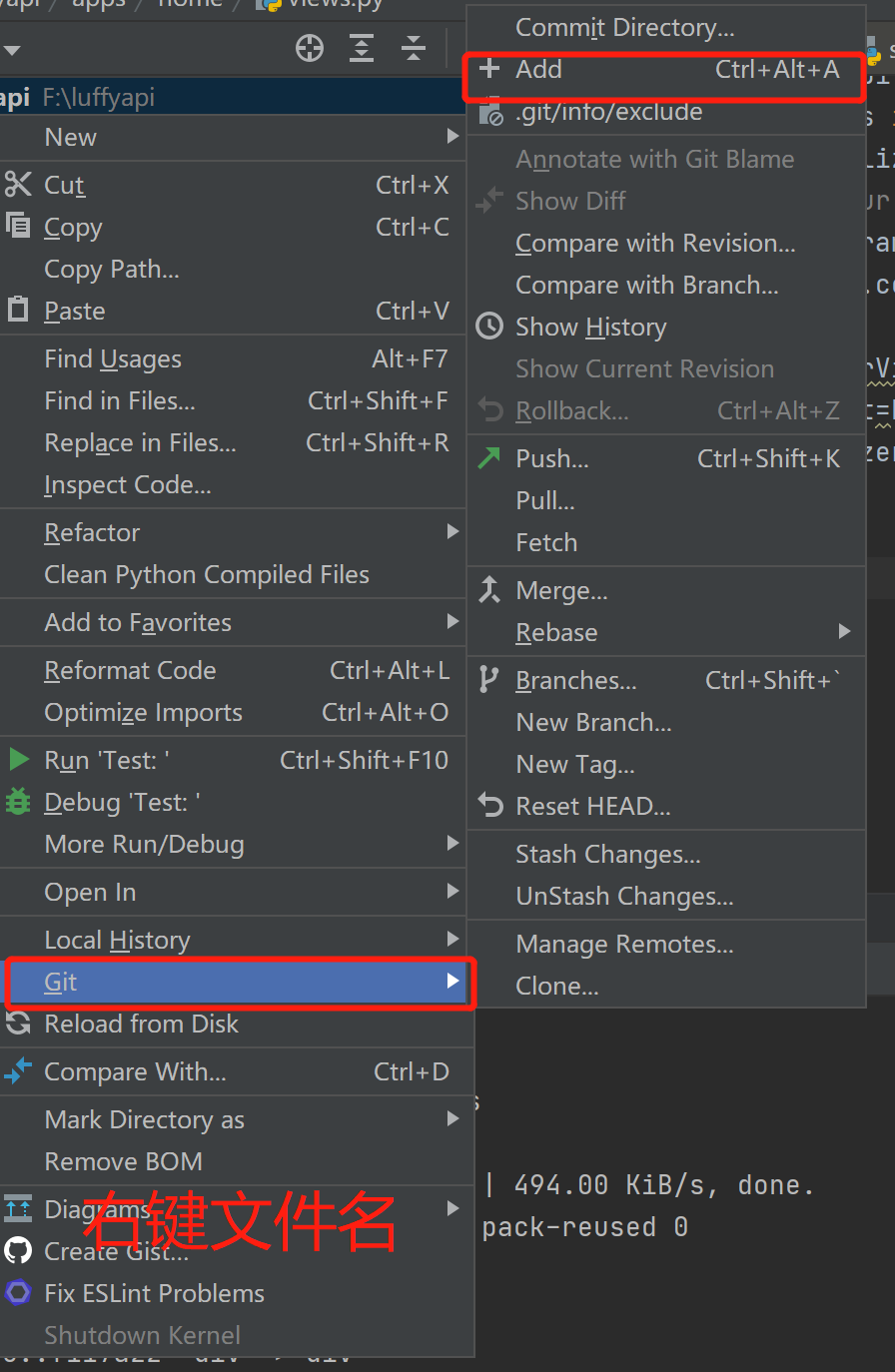Image resolution: width=895 pixels, height=1372 pixels.
Task: Expand the New submenu arrow
Action: (453, 137)
